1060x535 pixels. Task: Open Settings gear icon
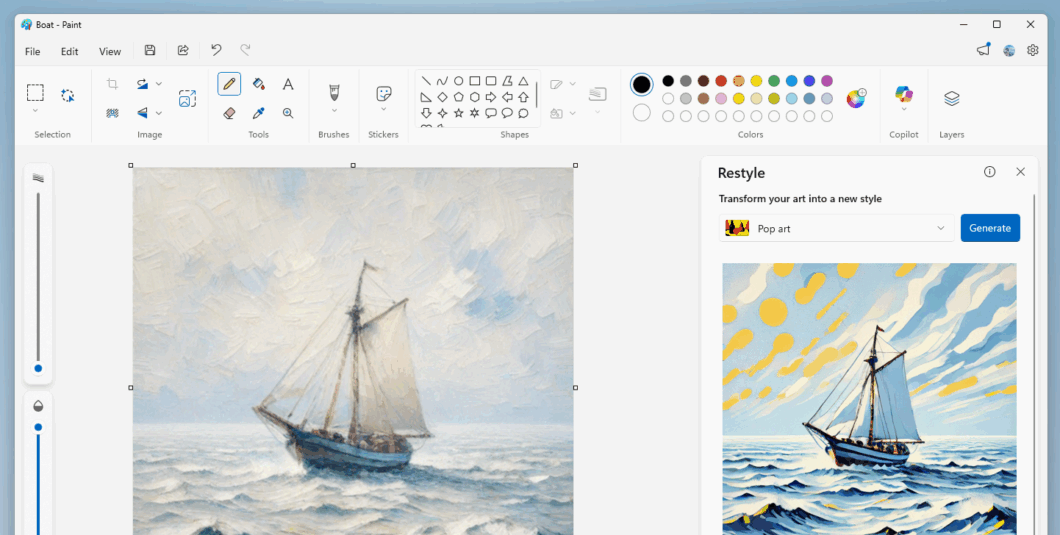(1032, 50)
